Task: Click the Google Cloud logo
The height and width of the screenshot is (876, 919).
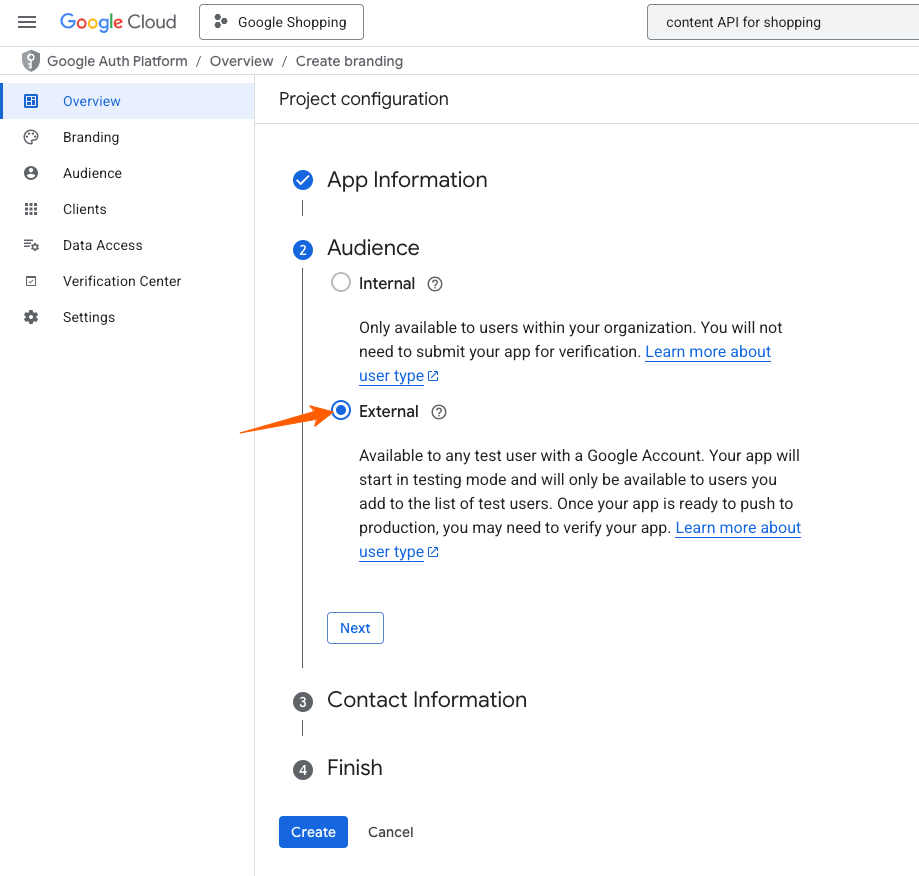Action: point(118,22)
